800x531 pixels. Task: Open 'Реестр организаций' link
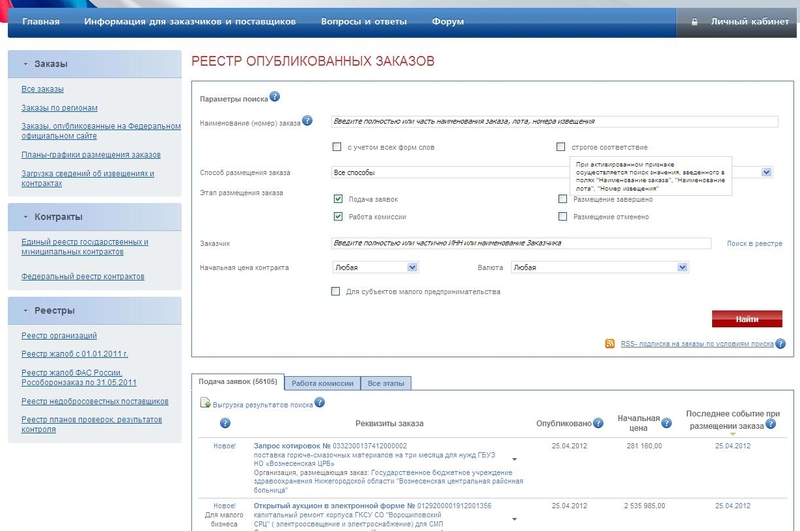(59, 336)
